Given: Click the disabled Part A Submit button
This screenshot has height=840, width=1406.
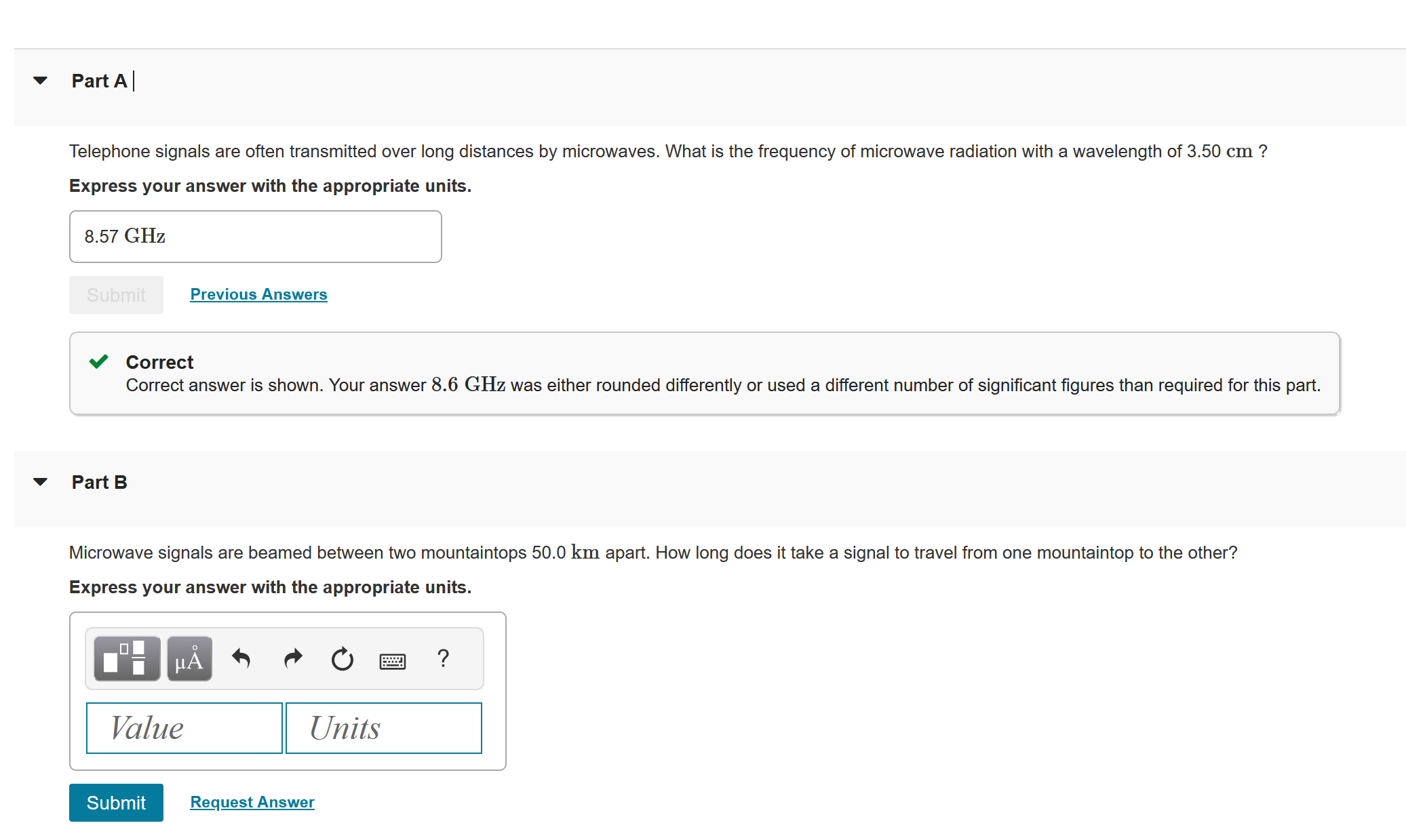Looking at the screenshot, I should click(116, 295).
